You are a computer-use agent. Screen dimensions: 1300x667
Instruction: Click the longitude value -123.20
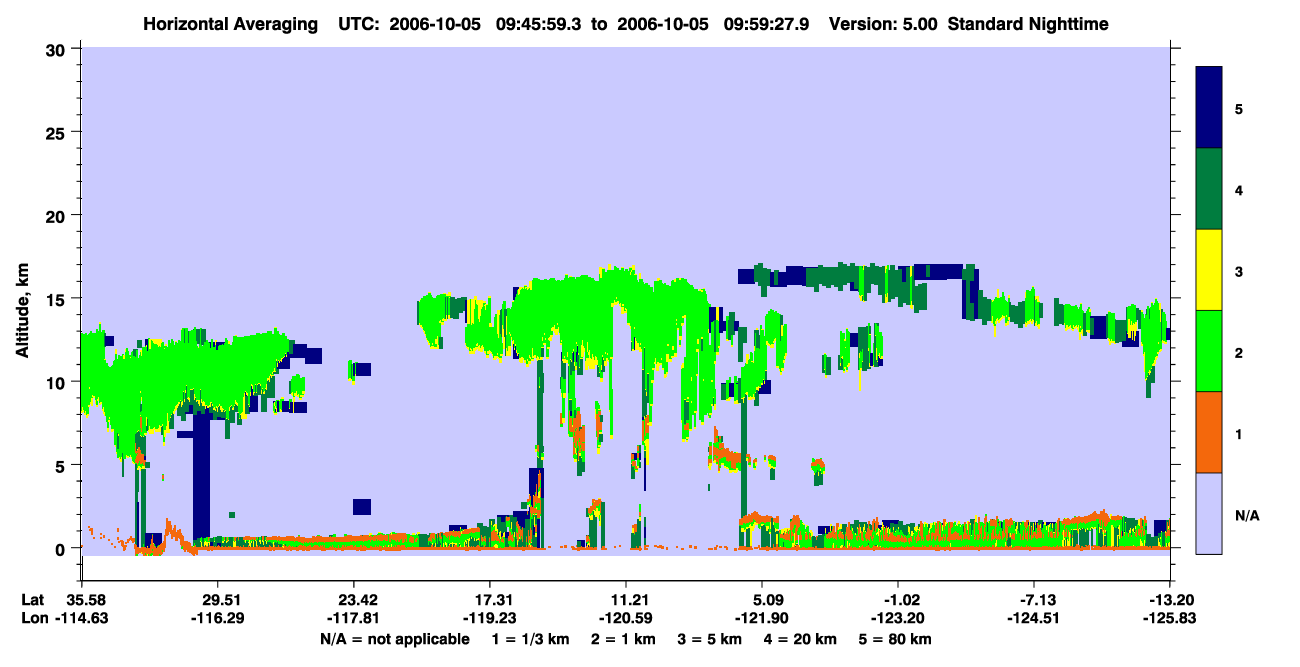tap(899, 618)
